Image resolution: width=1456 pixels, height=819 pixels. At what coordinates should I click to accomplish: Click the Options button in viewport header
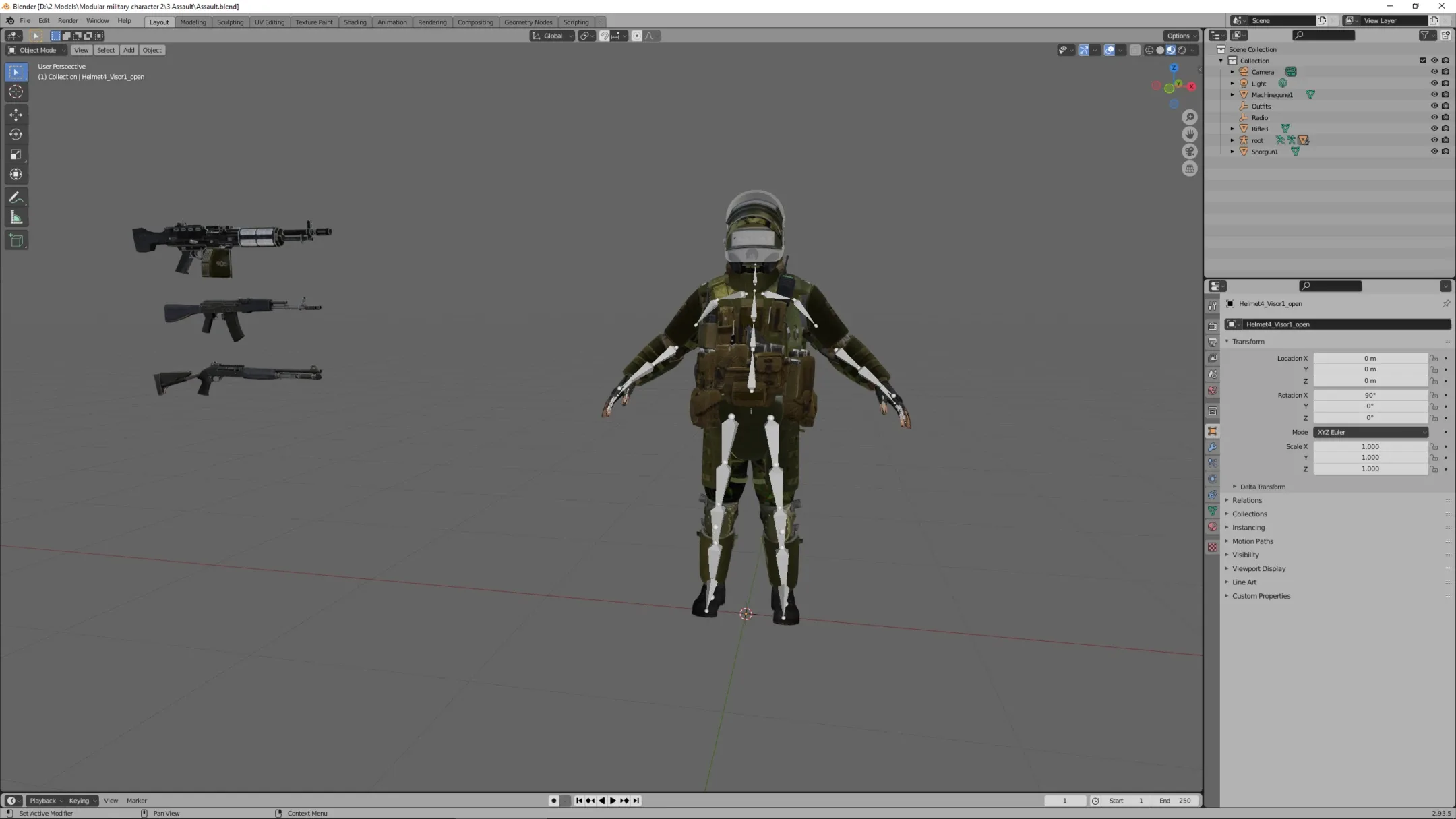click(x=1180, y=36)
